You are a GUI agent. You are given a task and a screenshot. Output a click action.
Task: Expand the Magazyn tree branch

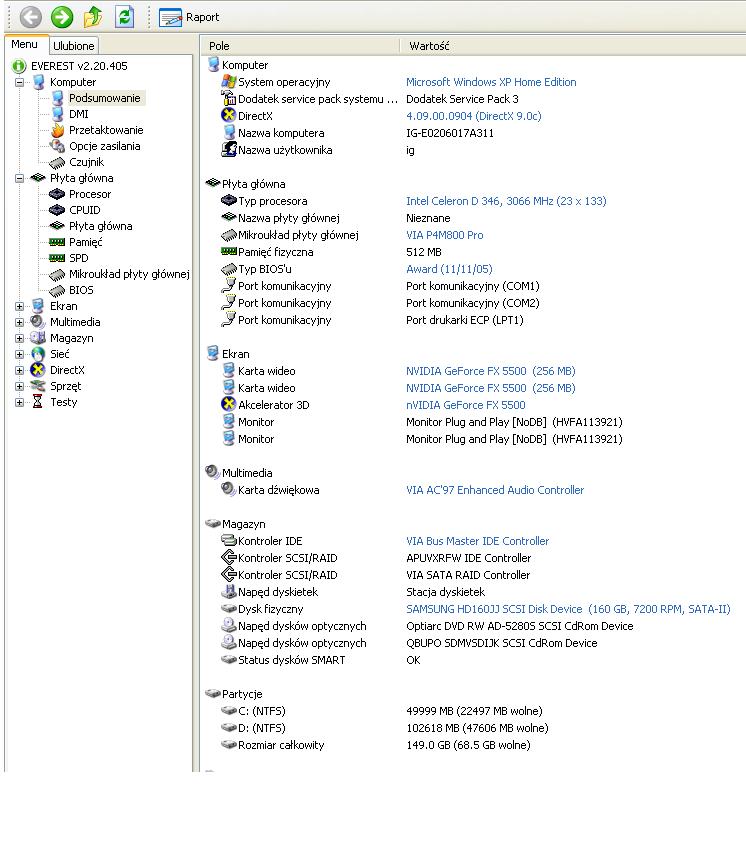20,338
